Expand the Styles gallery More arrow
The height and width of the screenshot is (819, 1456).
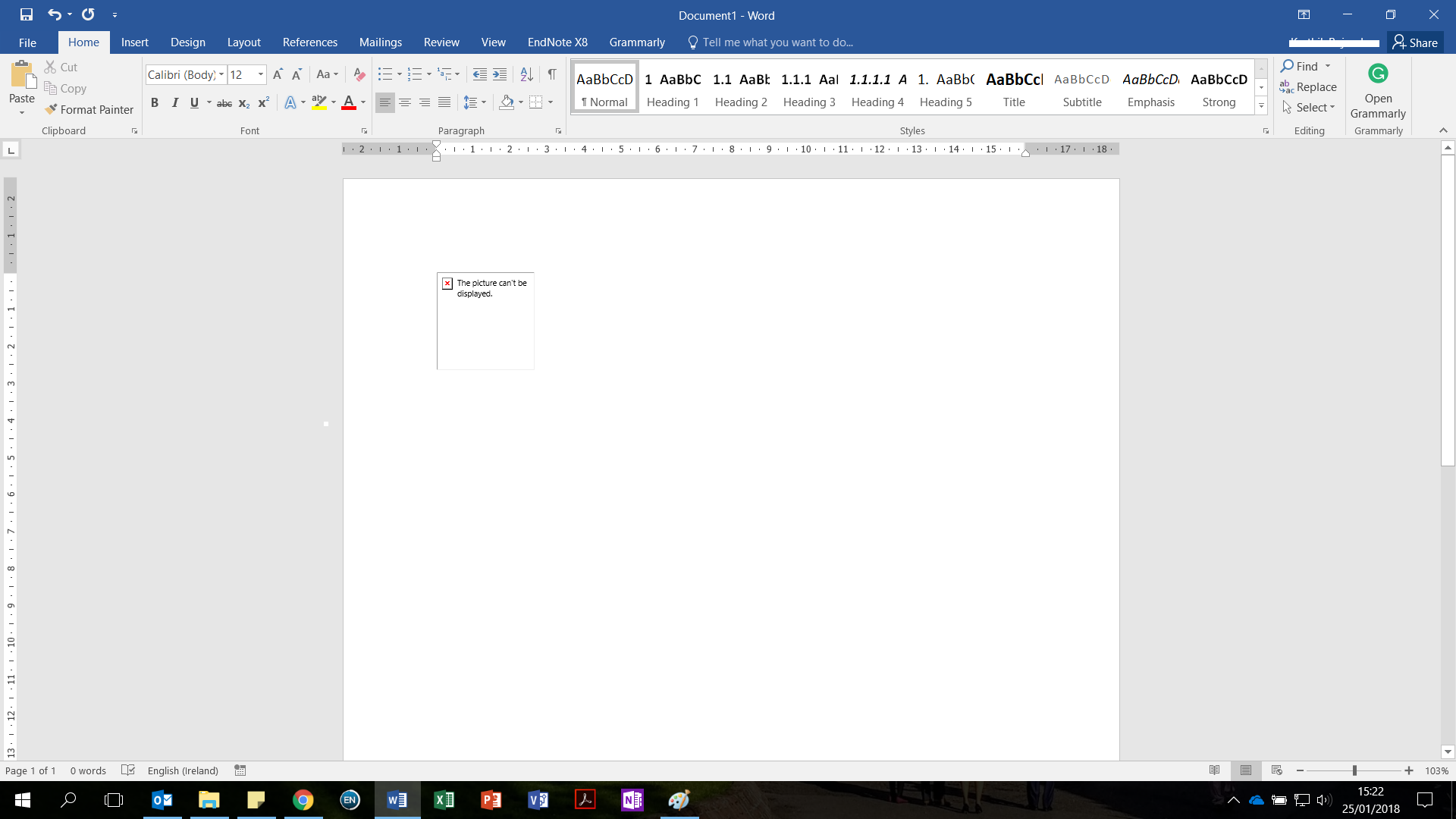click(x=1261, y=106)
